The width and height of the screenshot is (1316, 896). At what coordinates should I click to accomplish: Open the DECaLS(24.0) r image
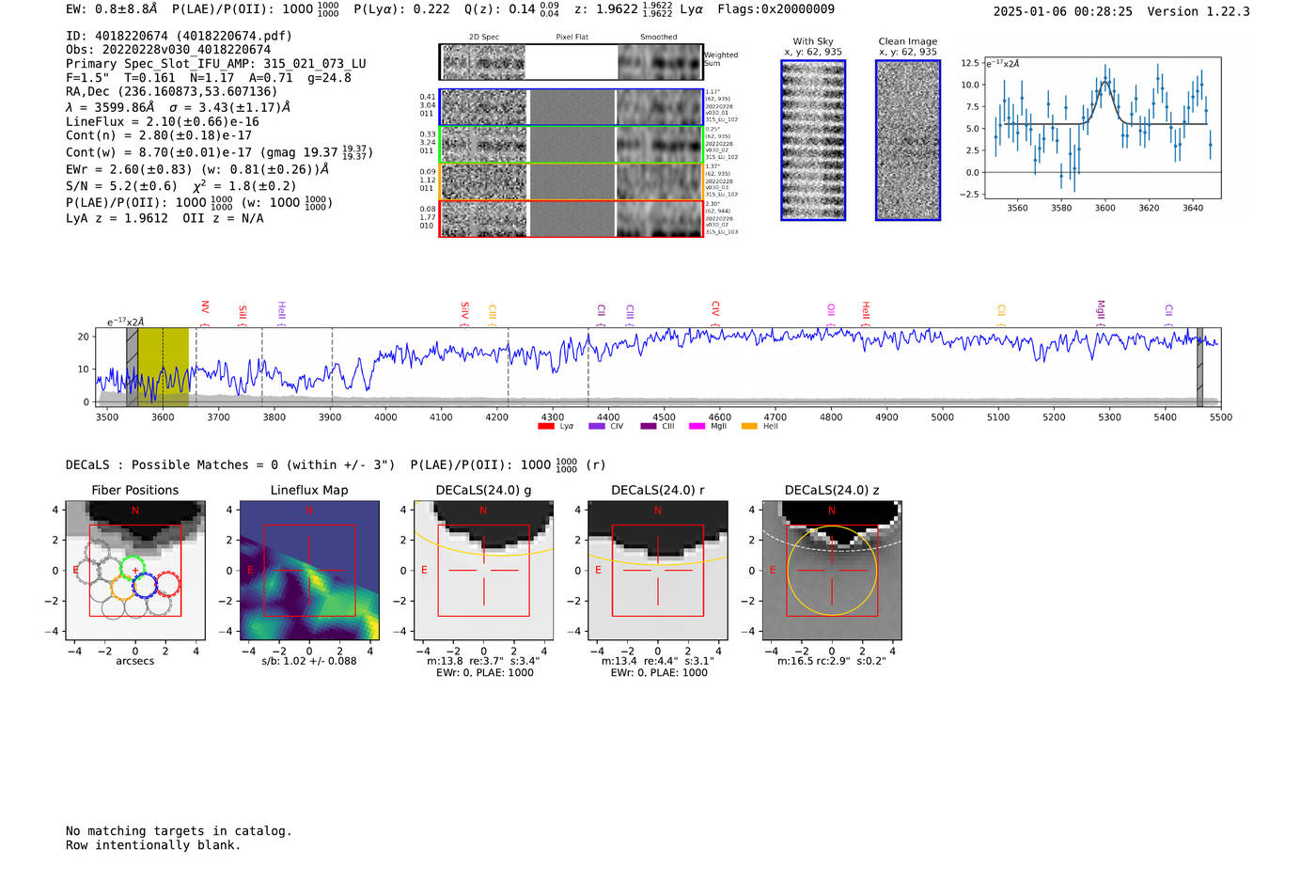pyautogui.click(x=657, y=571)
